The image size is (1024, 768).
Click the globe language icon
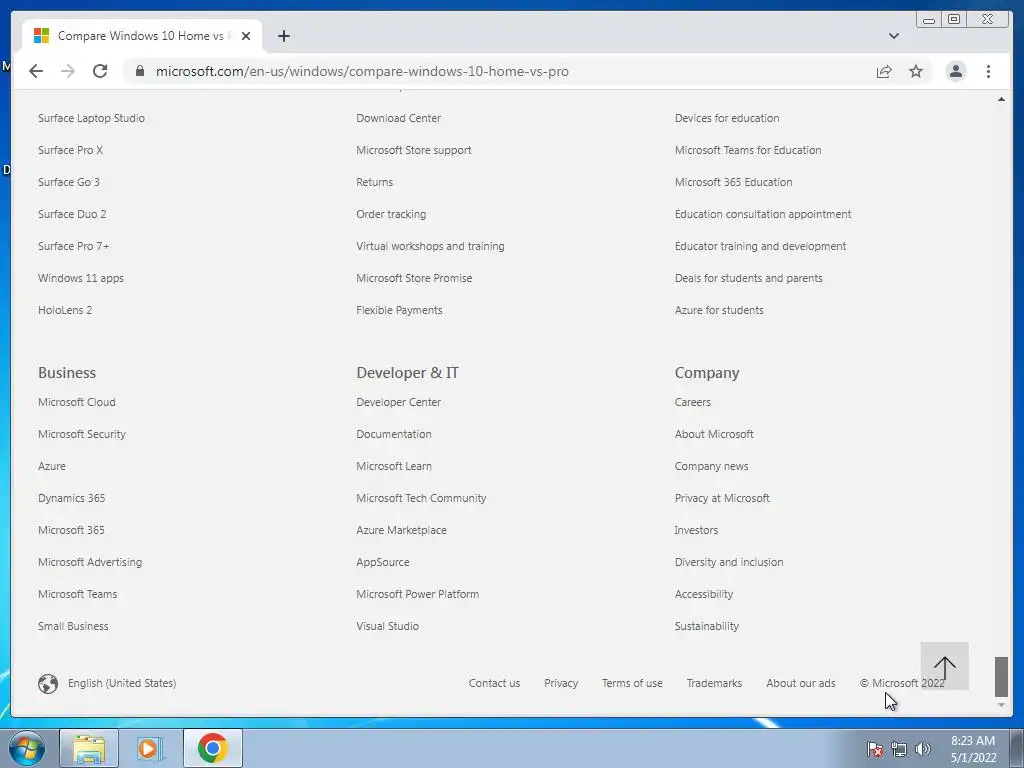tap(48, 683)
